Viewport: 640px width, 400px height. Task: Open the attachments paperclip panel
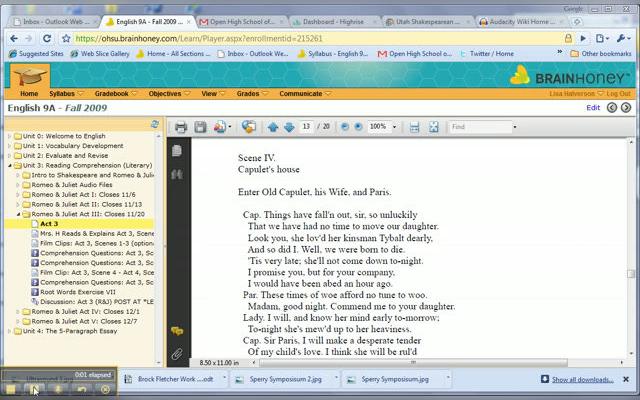pyautogui.click(x=177, y=354)
